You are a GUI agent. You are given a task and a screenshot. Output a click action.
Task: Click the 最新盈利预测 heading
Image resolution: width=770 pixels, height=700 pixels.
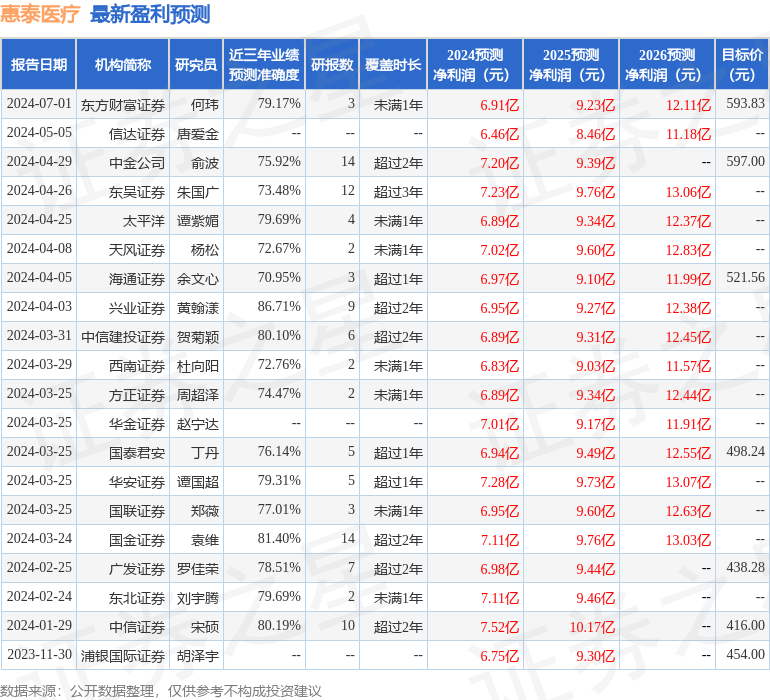(150, 14)
